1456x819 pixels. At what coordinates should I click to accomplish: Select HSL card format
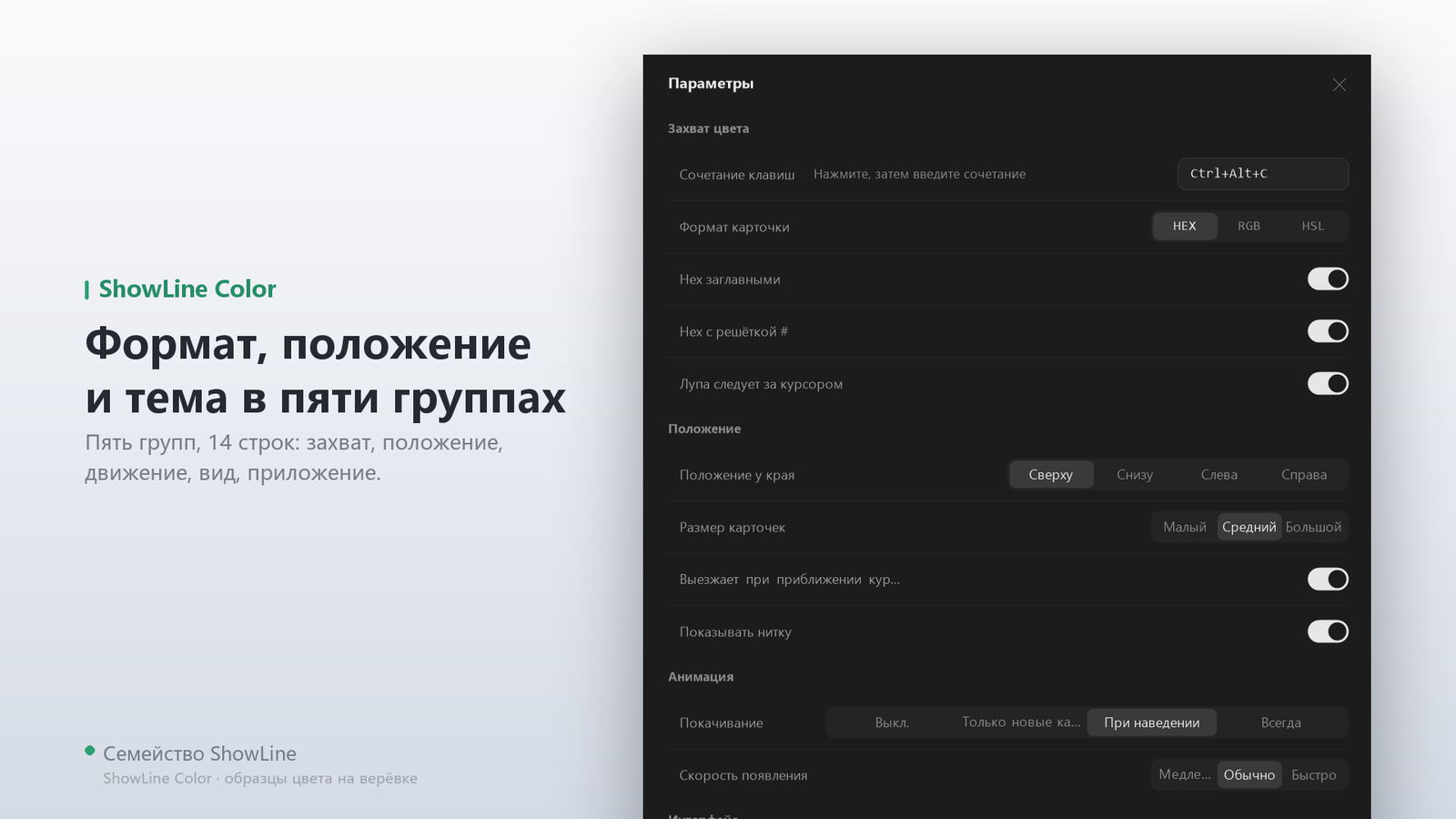[1312, 227]
